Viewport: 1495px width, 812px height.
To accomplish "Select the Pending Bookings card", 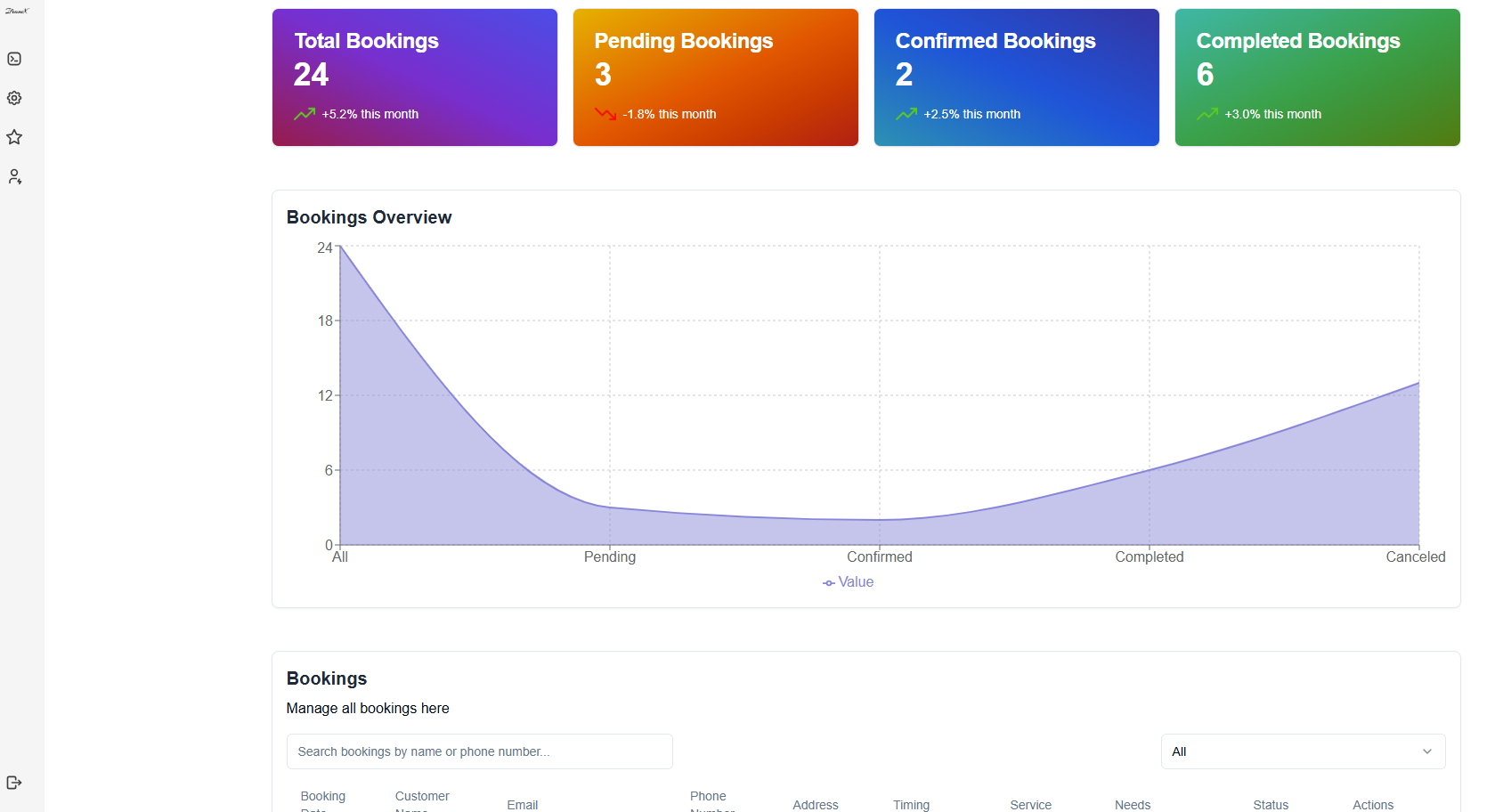I will pos(716,77).
